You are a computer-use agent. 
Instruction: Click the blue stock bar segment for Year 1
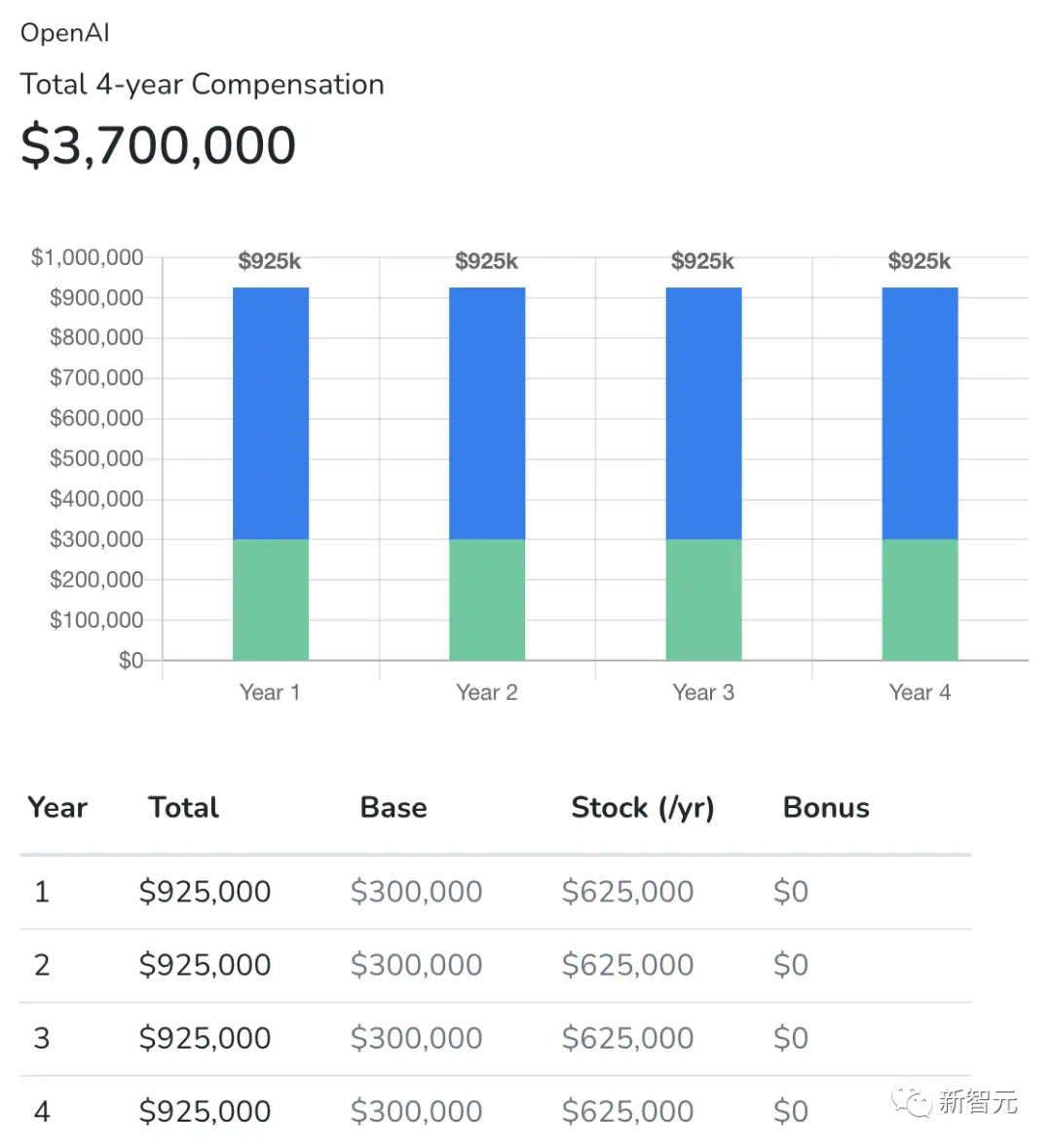(271, 412)
